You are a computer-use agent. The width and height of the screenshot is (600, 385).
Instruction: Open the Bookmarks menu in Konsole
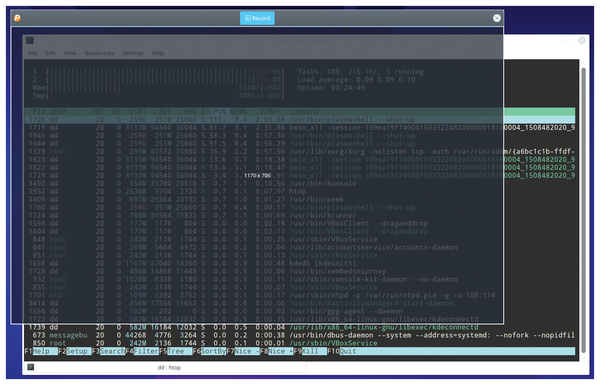coord(99,53)
